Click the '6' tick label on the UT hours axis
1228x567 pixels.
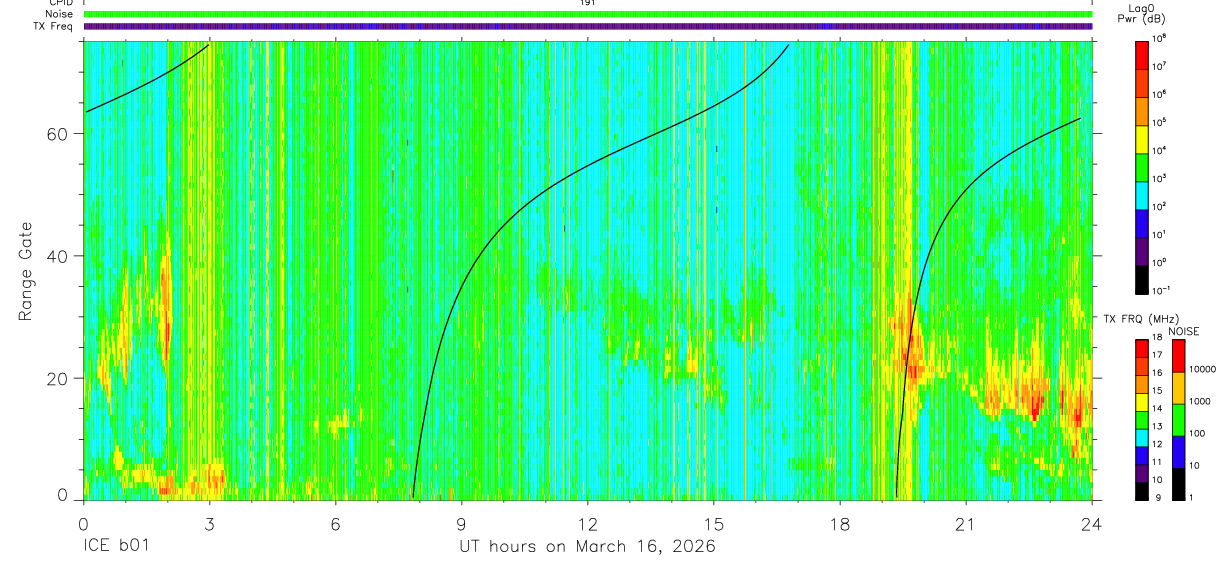335,523
